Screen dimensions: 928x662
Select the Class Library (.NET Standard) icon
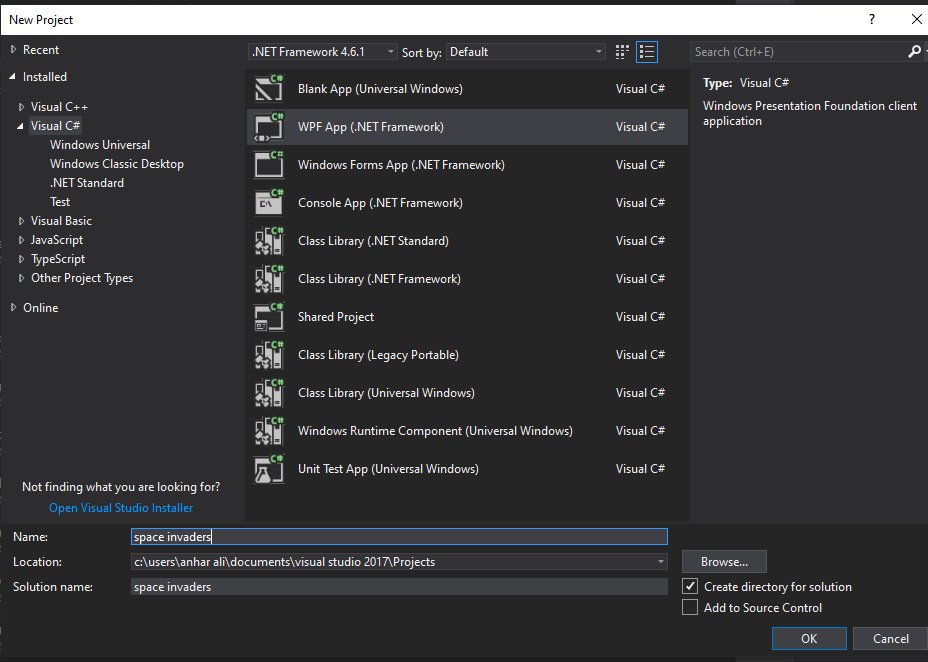(270, 240)
